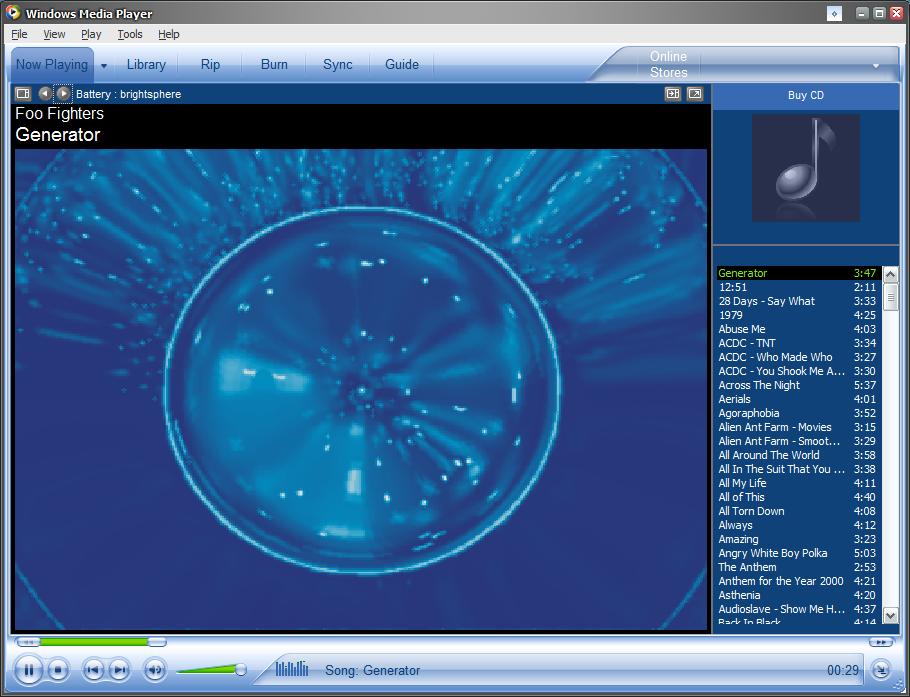
Task: Click the Battery : brightsphere visualization label
Action: pyautogui.click(x=128, y=94)
